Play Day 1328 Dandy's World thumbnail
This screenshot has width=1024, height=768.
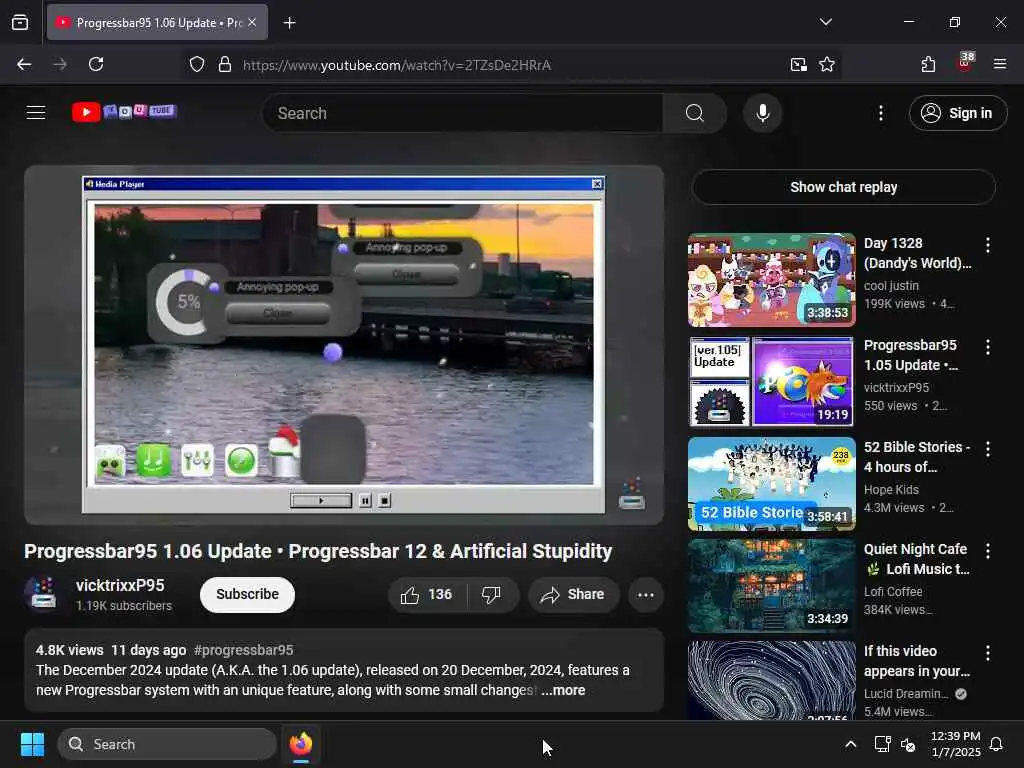(x=771, y=280)
